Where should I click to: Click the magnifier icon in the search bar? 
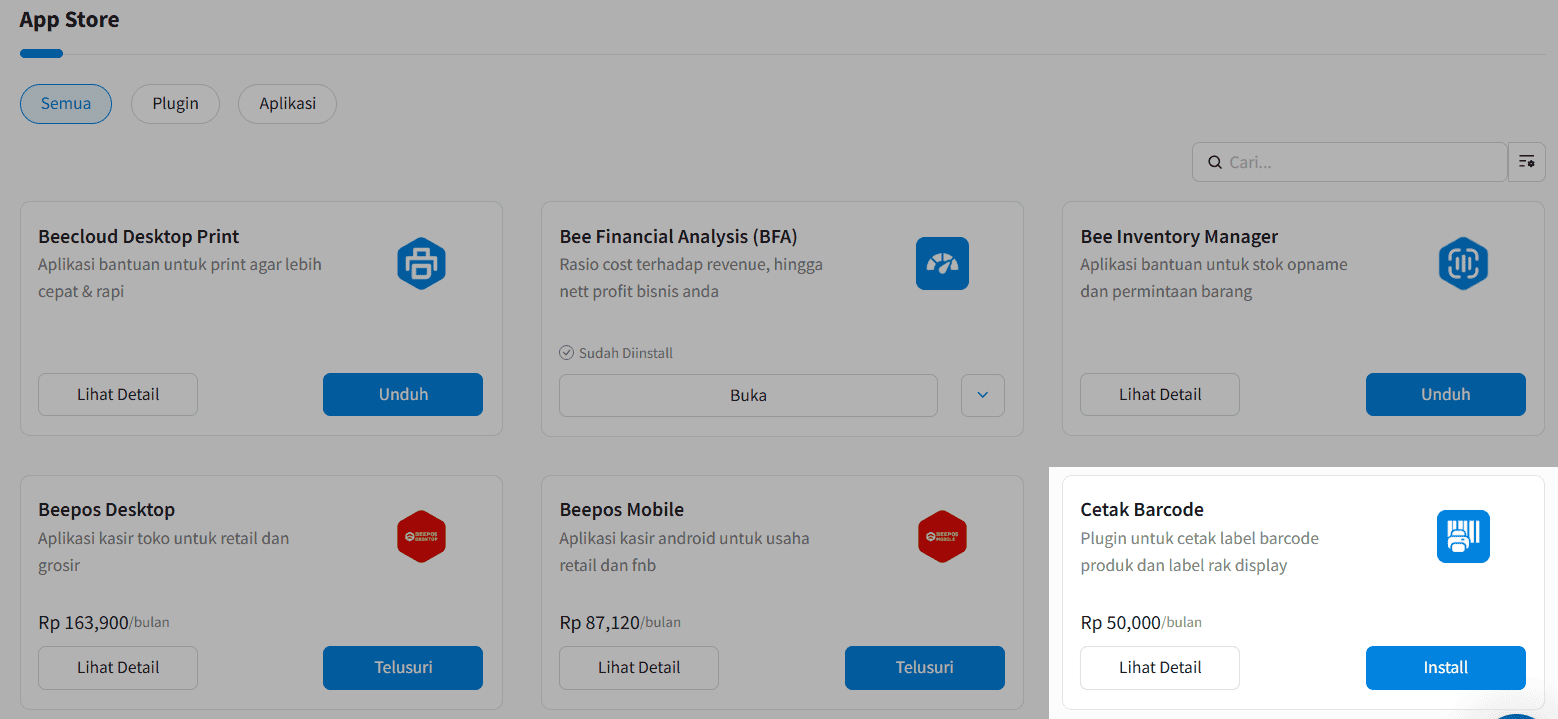[1215, 161]
